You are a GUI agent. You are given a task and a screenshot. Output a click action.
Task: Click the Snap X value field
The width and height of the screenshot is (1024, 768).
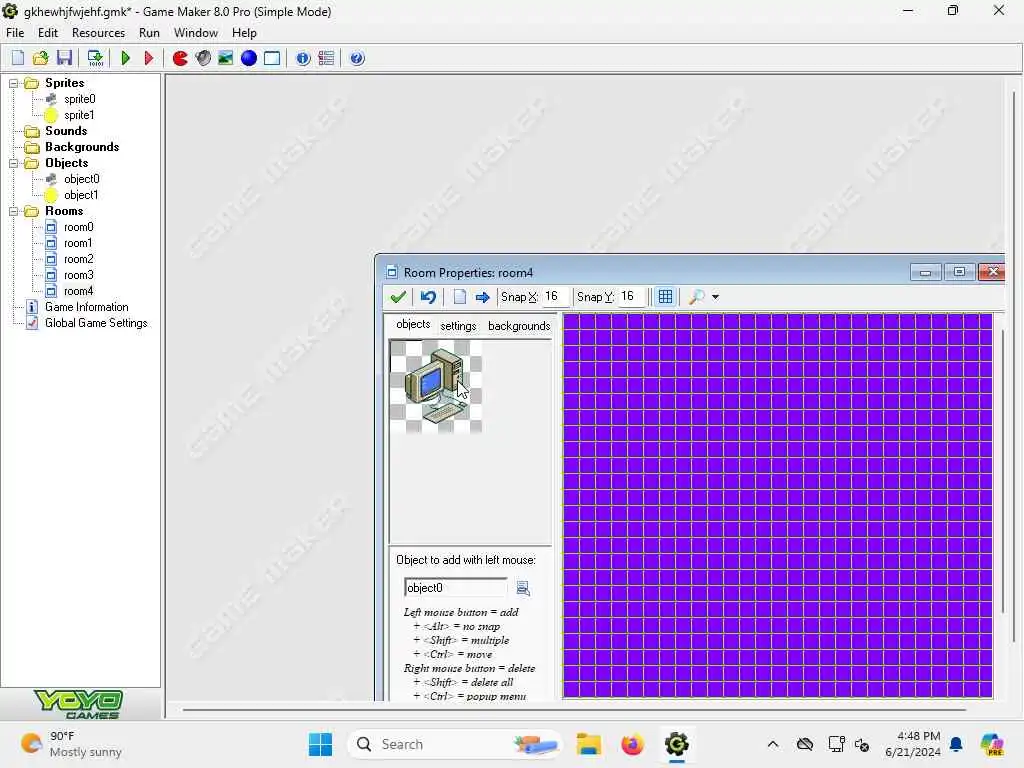pyautogui.click(x=554, y=297)
